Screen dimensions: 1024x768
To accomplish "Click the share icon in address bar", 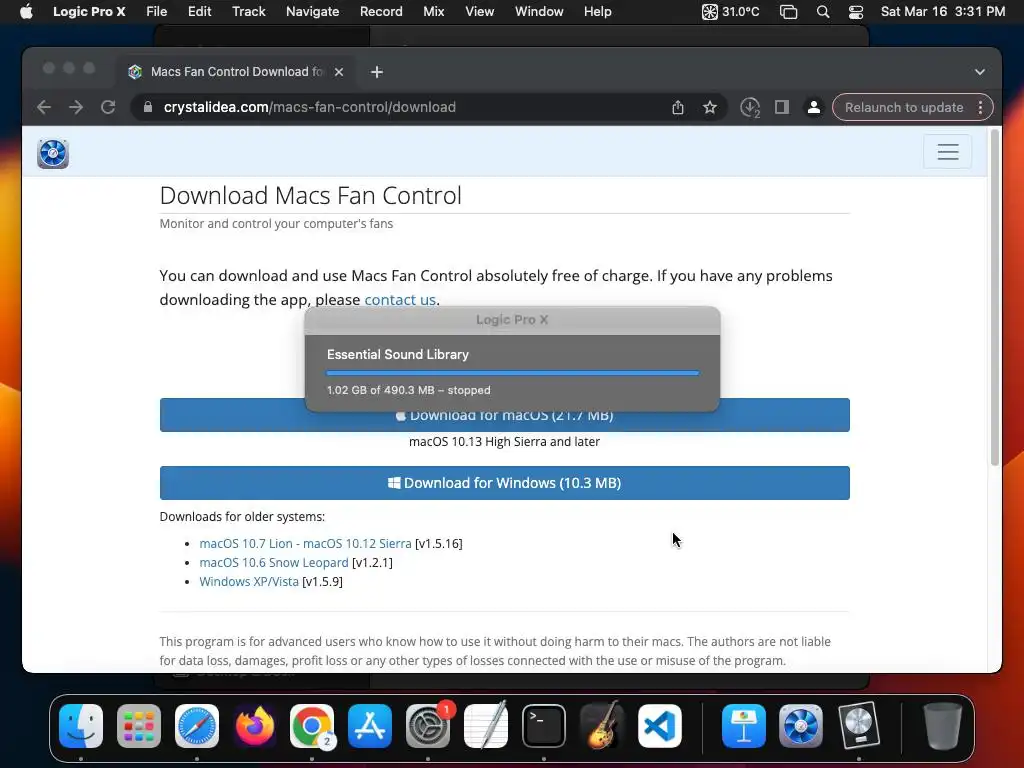I will [678, 107].
